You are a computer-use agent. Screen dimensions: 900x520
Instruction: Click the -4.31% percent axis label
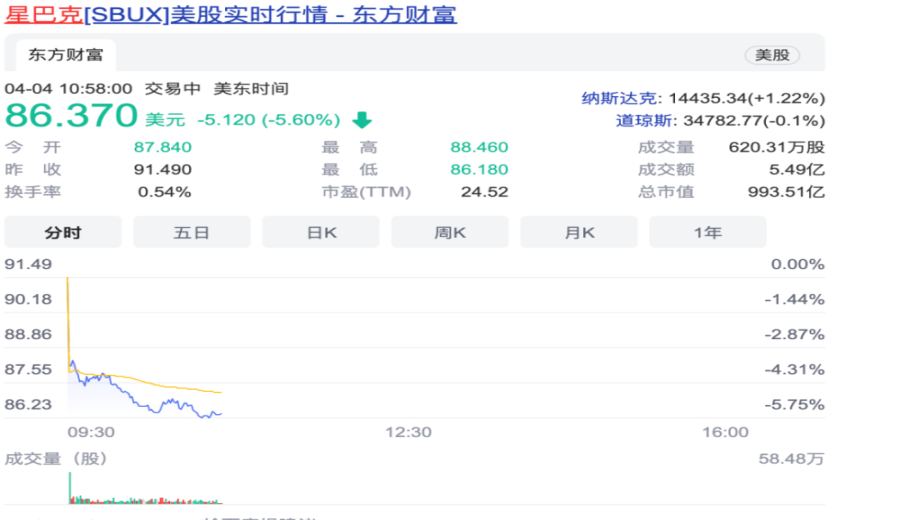(794, 369)
